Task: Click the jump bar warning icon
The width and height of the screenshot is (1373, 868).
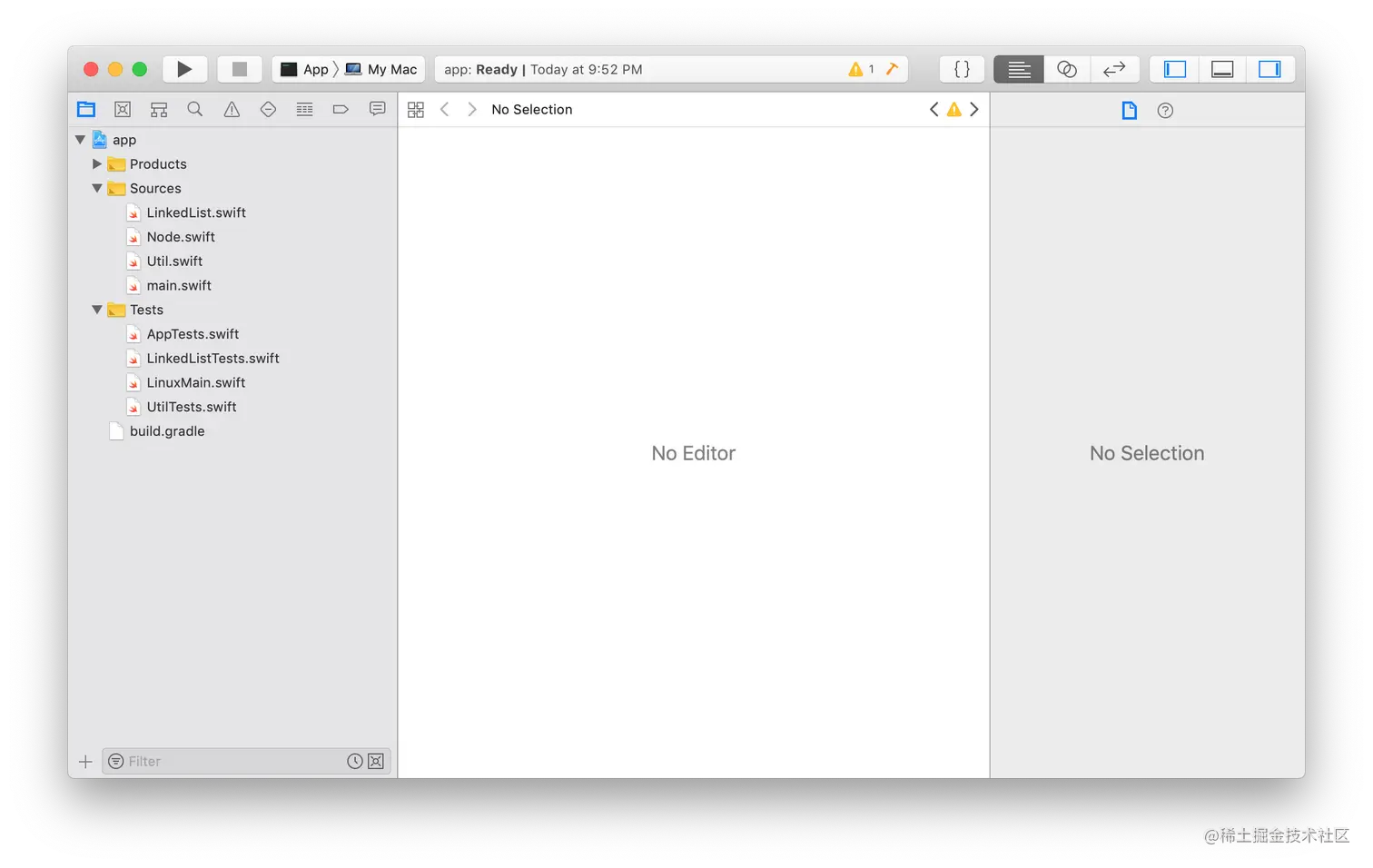Action: [x=953, y=109]
